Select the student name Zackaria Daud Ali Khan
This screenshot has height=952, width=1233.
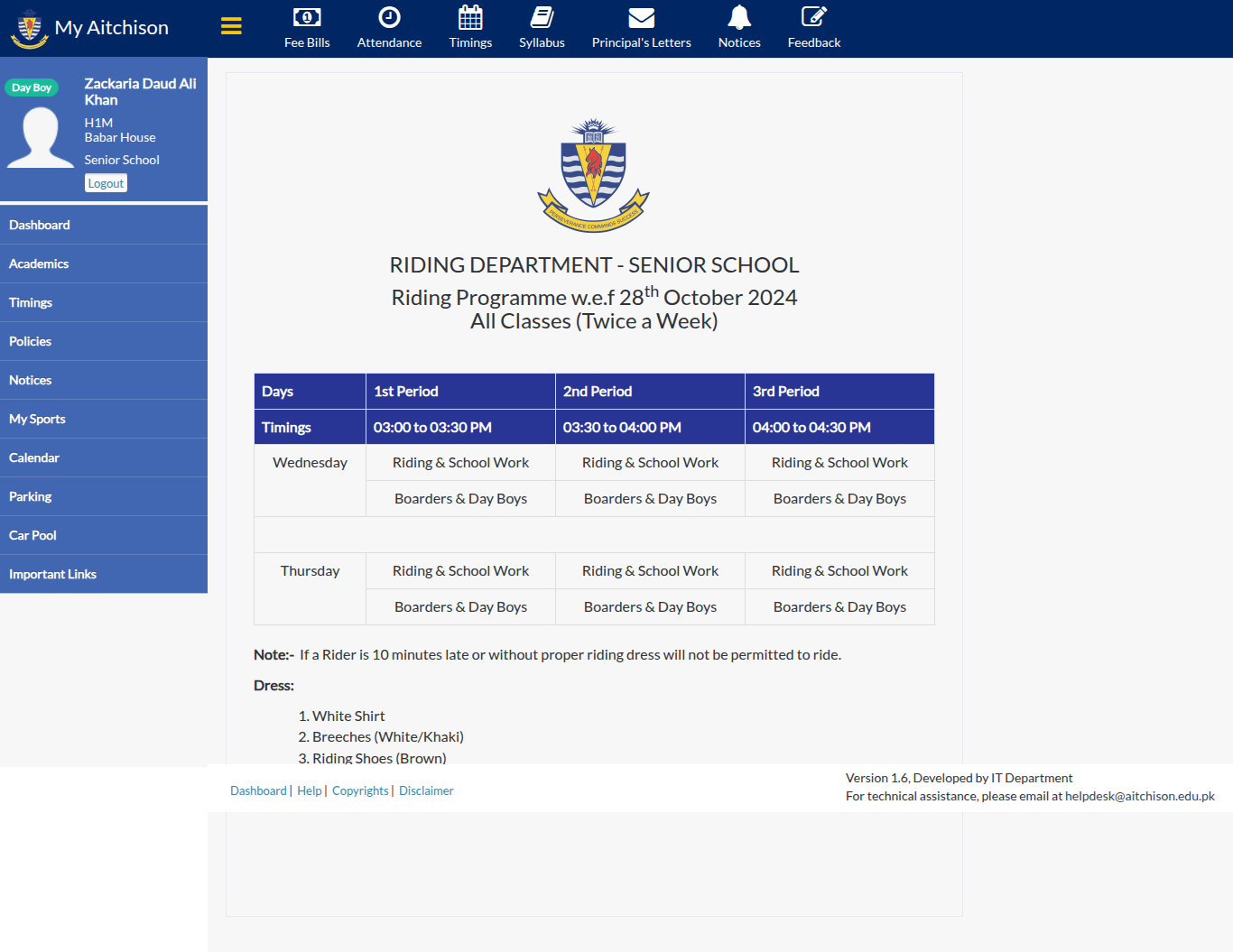click(x=141, y=92)
